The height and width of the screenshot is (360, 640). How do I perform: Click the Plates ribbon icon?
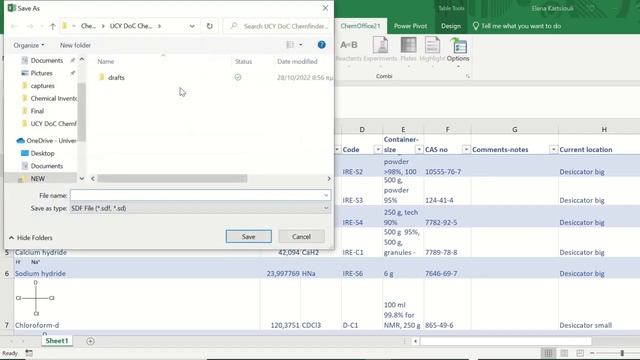[408, 49]
